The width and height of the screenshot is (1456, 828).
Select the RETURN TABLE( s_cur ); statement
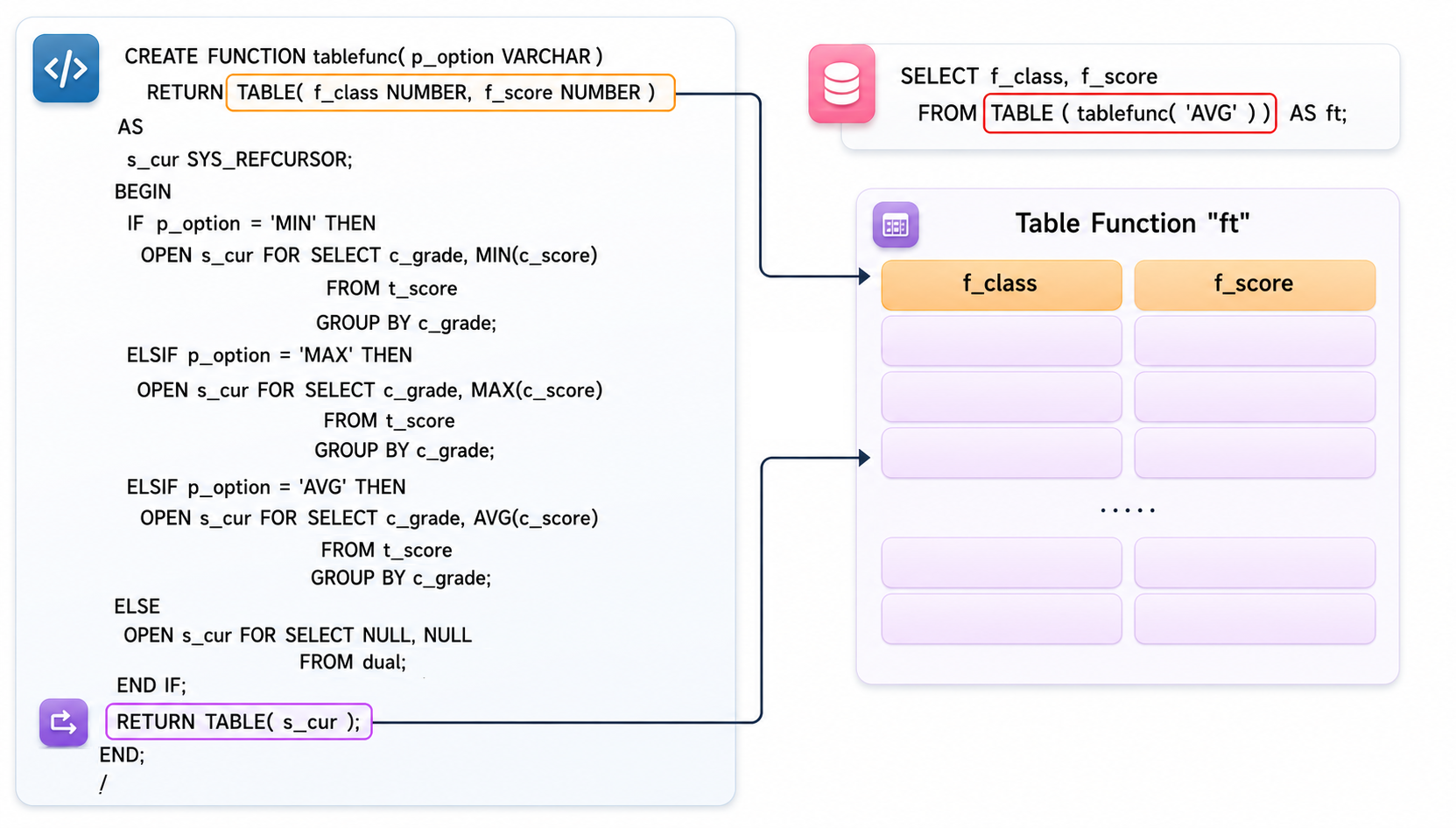point(238,722)
